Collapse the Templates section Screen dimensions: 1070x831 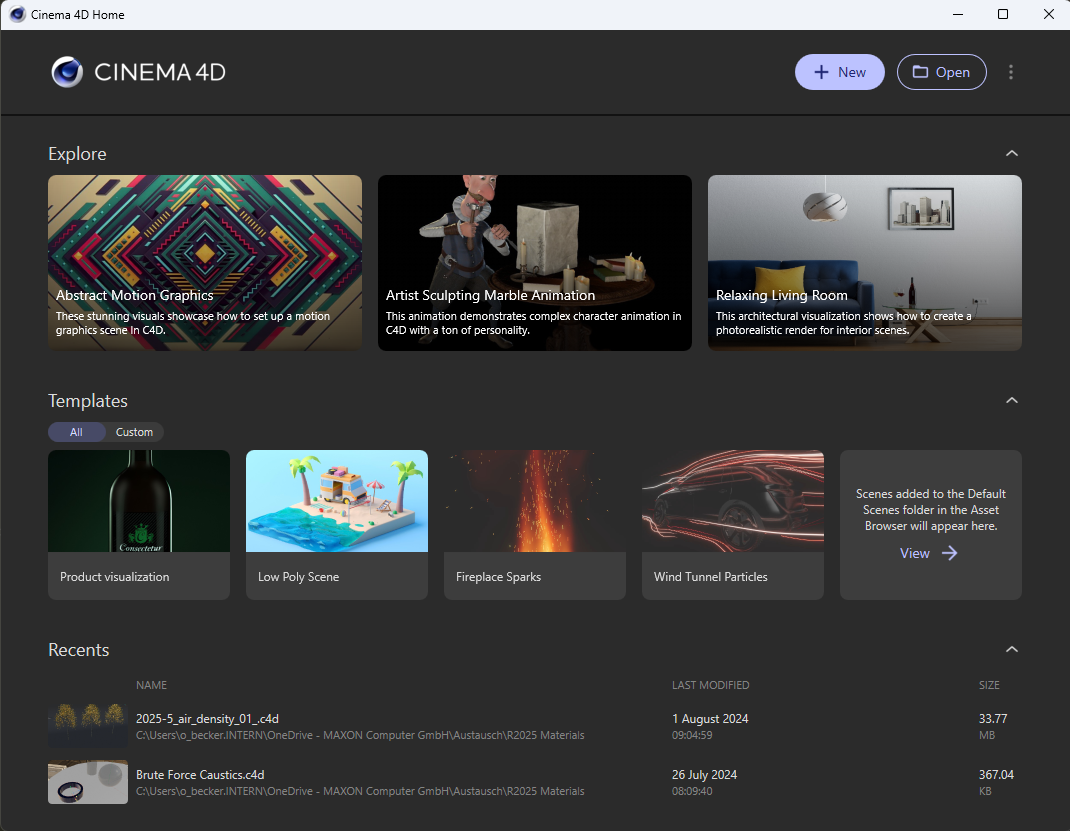[x=1012, y=400]
